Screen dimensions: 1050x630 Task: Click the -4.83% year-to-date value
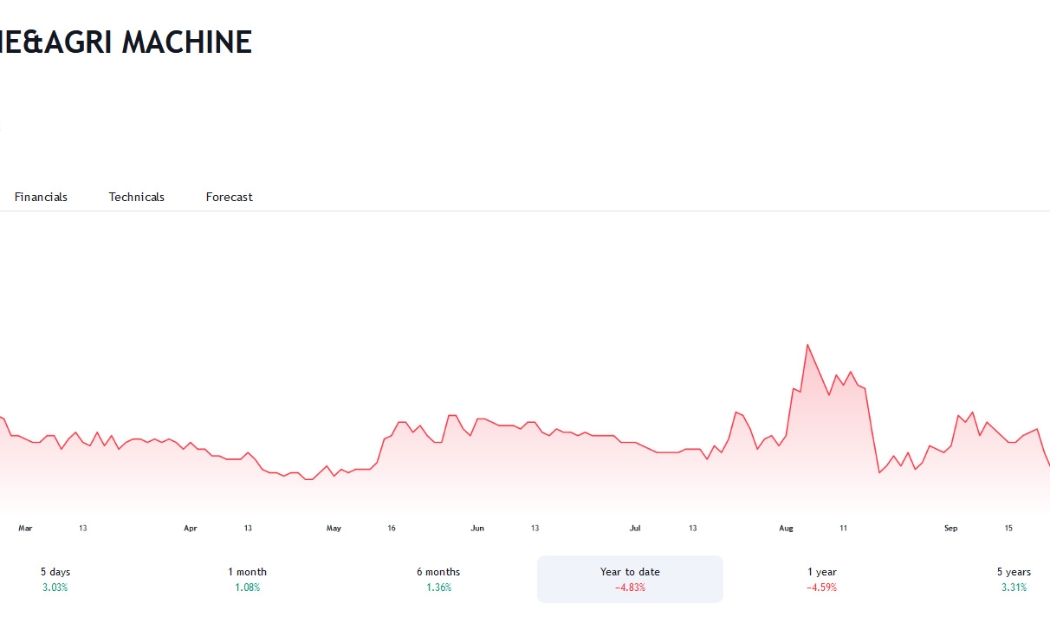[630, 588]
